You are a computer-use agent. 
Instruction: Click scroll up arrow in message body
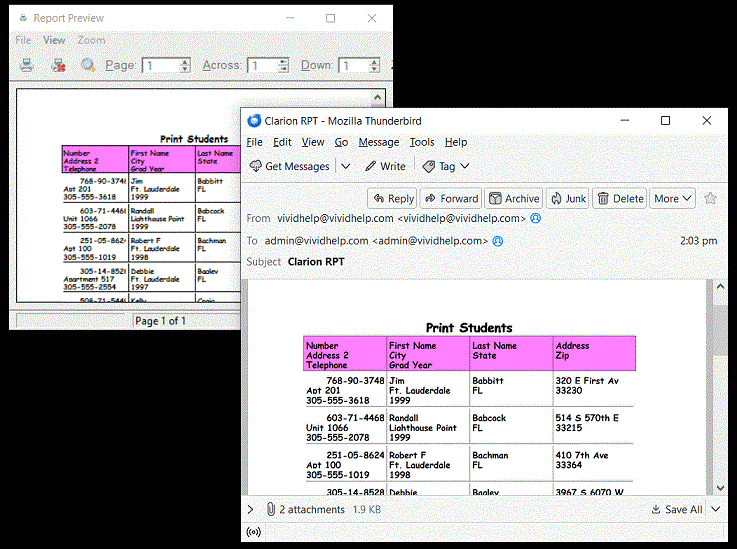point(721,286)
